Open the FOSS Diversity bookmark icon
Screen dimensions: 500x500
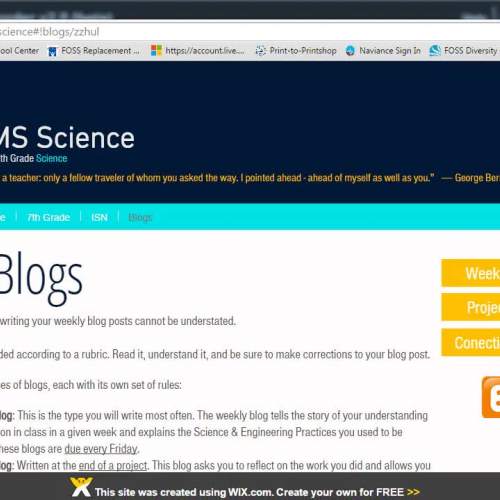click(435, 51)
